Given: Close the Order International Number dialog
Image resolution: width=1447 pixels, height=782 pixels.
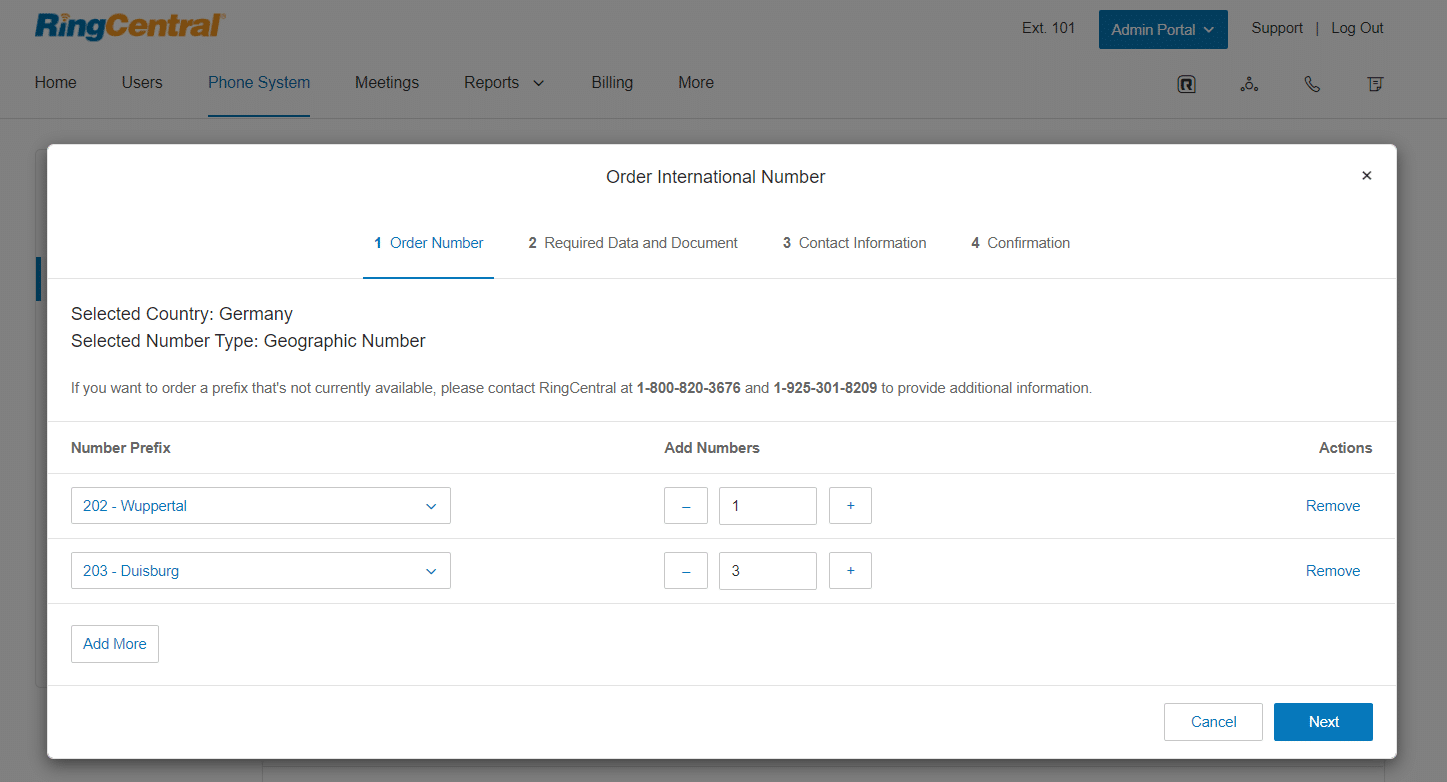Looking at the screenshot, I should click(x=1366, y=176).
